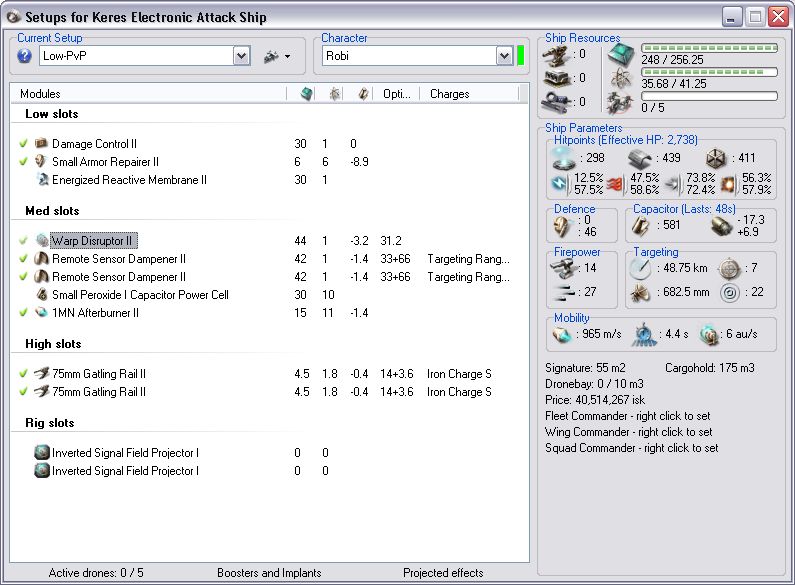This screenshot has height=585, width=795.
Task: Click the Dronebay: 0 / 10 m3 text
Action: 594,384
